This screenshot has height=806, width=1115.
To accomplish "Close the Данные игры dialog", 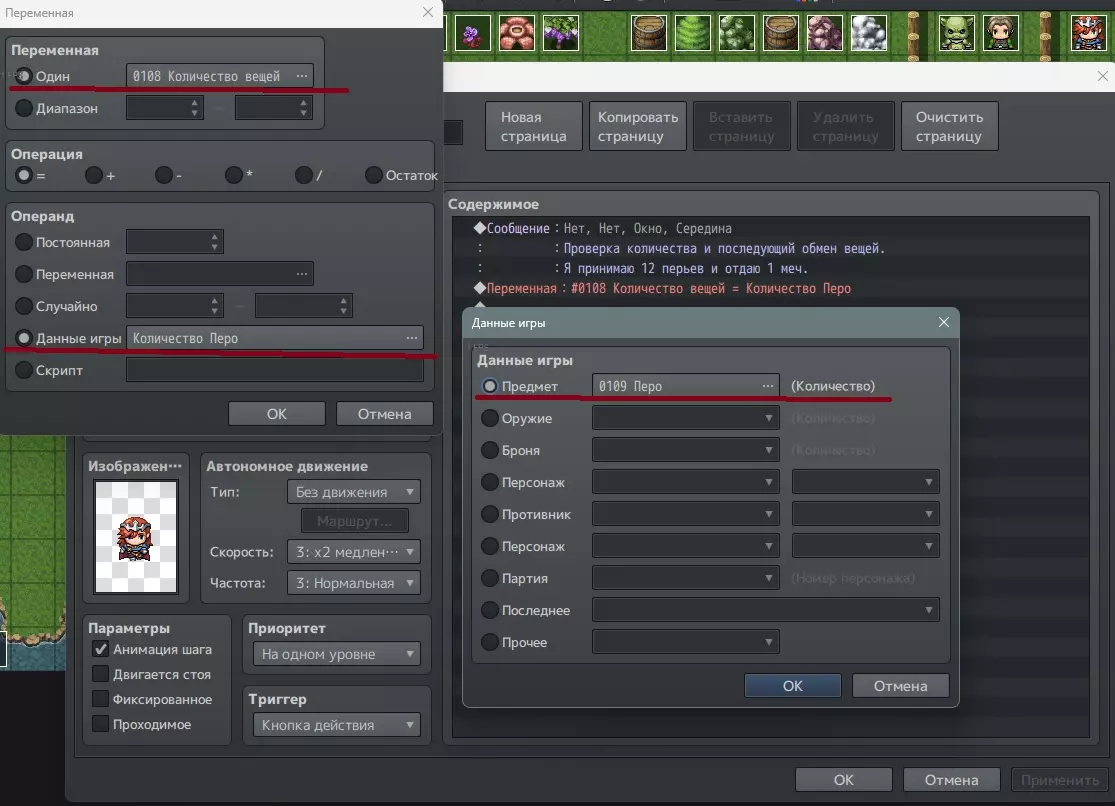I will [944, 322].
